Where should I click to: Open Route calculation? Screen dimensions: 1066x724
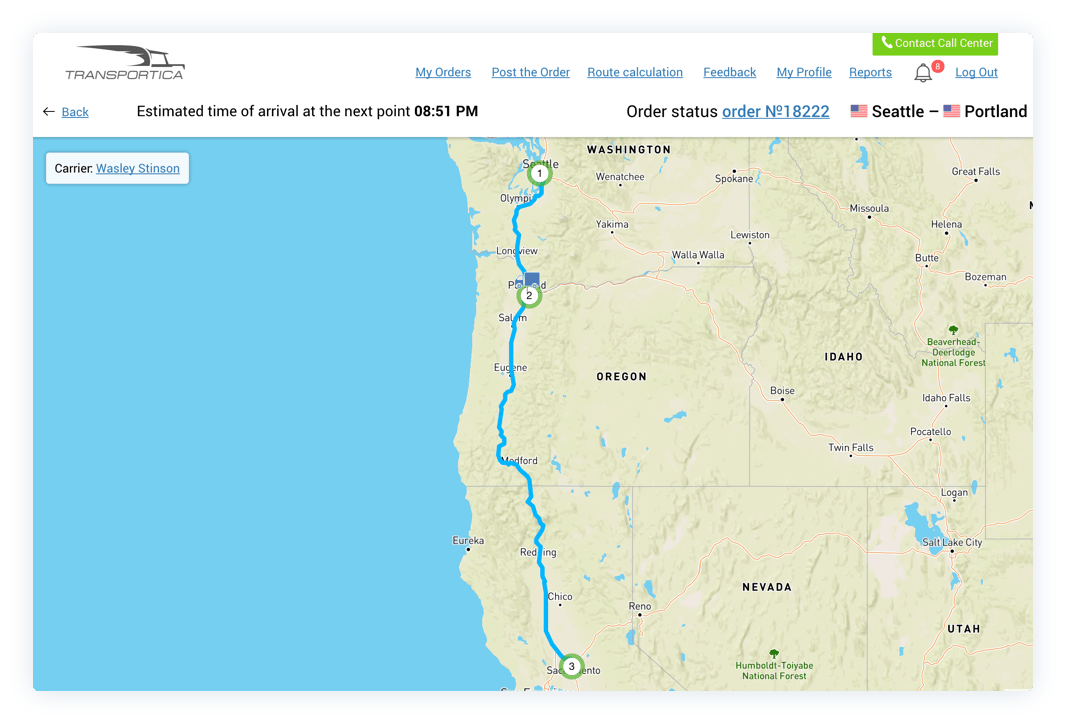coord(635,72)
